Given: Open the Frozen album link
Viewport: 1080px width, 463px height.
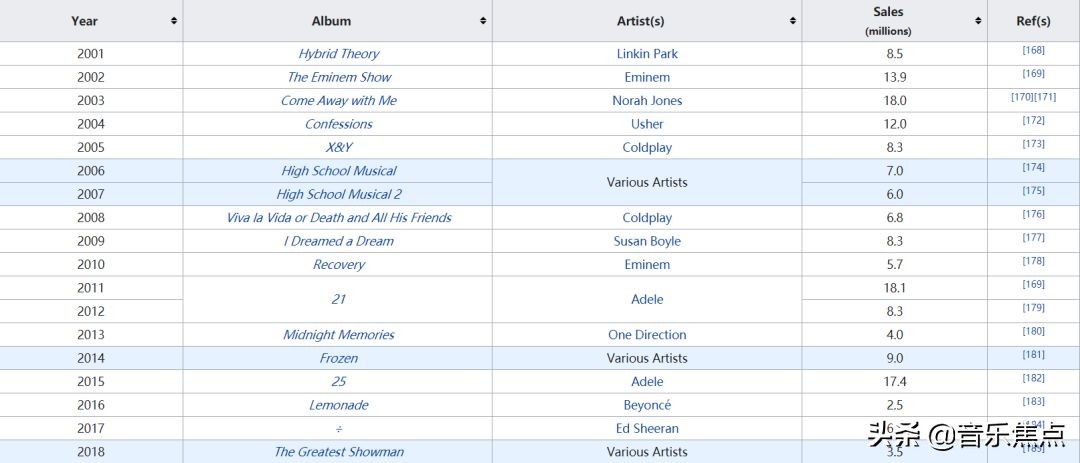Looking at the screenshot, I should pyautogui.click(x=338, y=358).
